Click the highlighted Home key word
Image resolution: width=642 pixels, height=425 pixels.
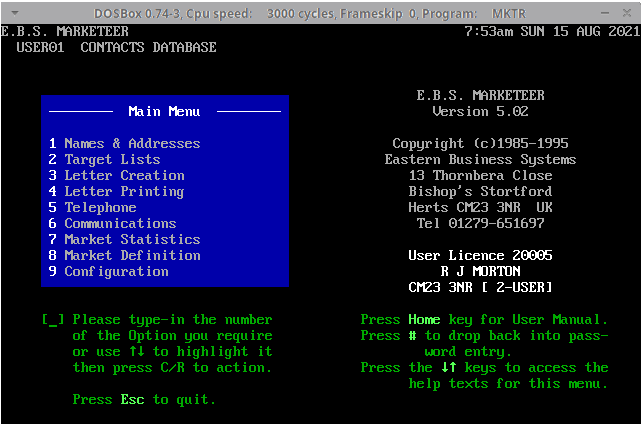click(424, 319)
